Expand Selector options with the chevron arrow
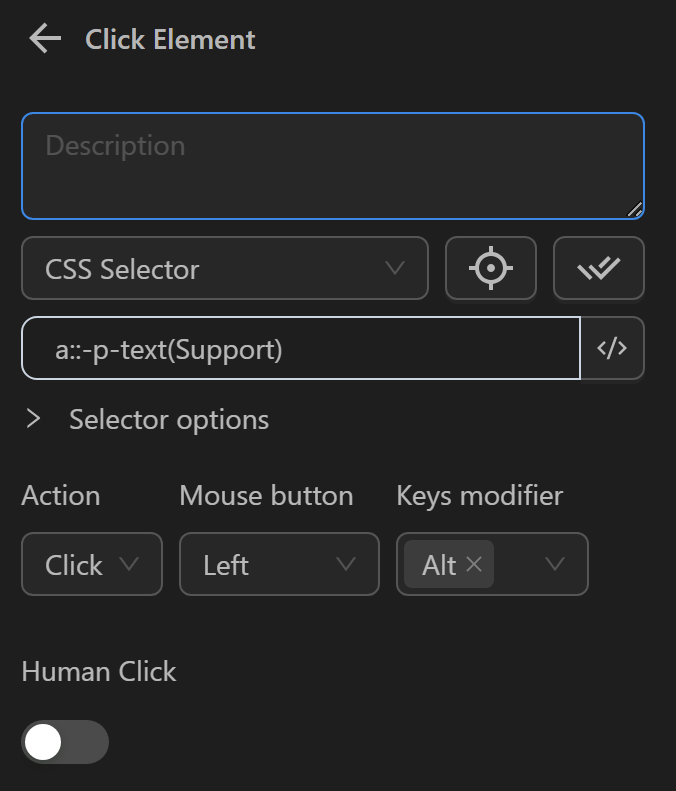The height and width of the screenshot is (791, 676). [34, 419]
